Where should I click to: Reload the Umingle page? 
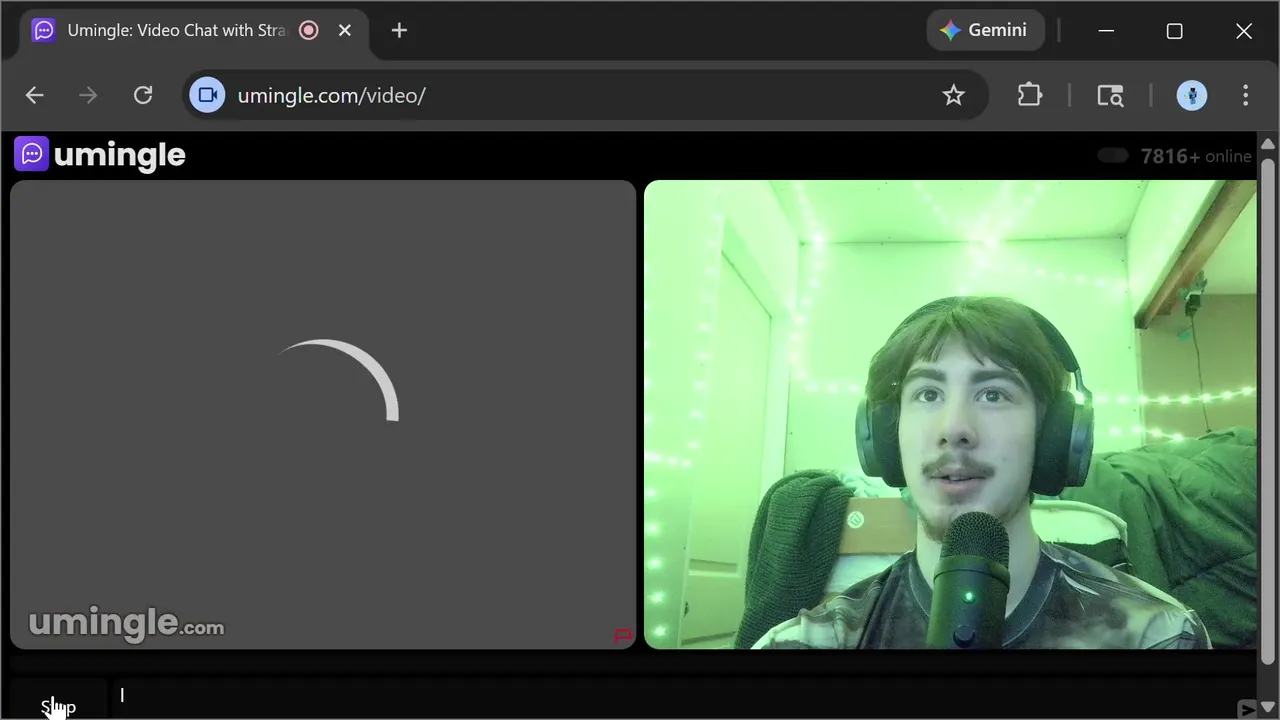[x=143, y=95]
